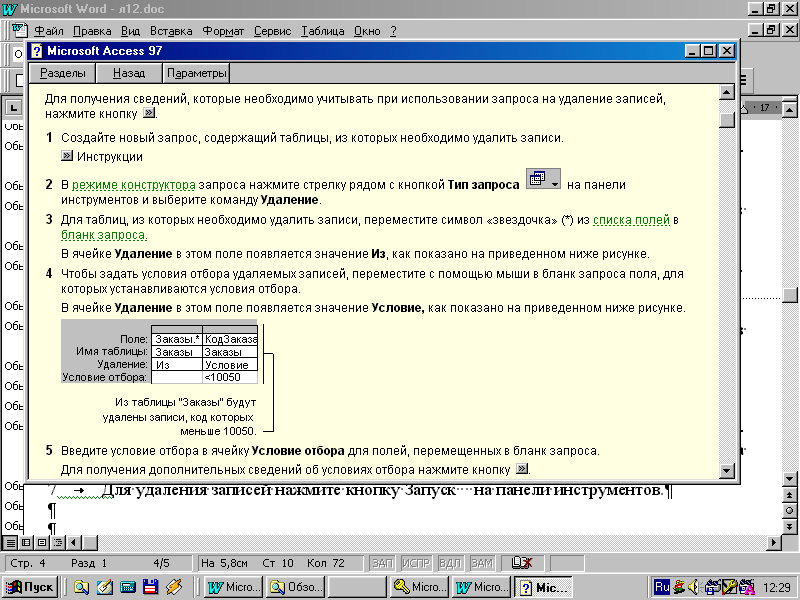Viewport: 800px width, 600px height.
Task: Click the help window's scrollbar thumb
Action: click(x=727, y=119)
